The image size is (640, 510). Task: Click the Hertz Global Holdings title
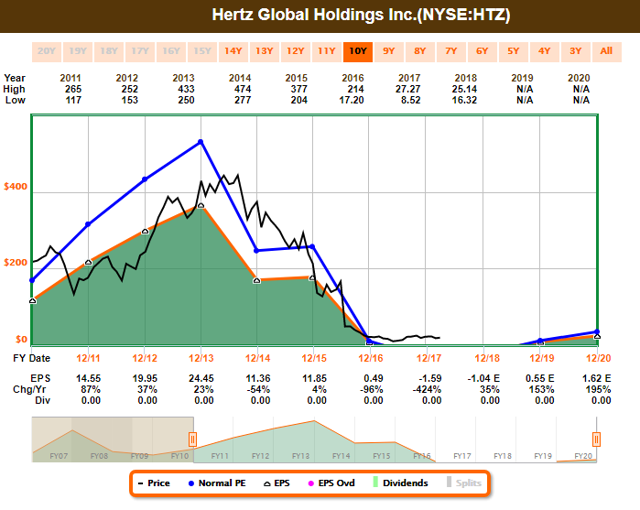click(361, 15)
